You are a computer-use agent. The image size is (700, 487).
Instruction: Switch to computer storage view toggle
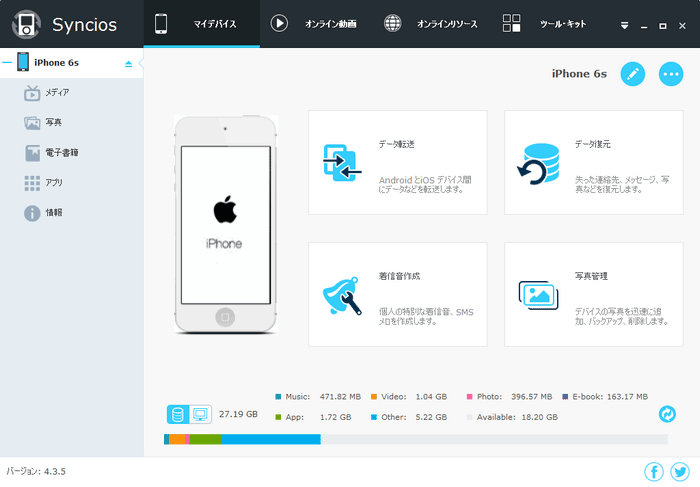(200, 414)
